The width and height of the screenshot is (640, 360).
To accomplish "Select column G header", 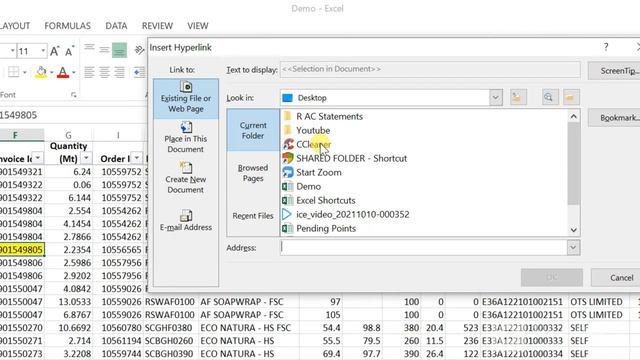I will coord(69,135).
